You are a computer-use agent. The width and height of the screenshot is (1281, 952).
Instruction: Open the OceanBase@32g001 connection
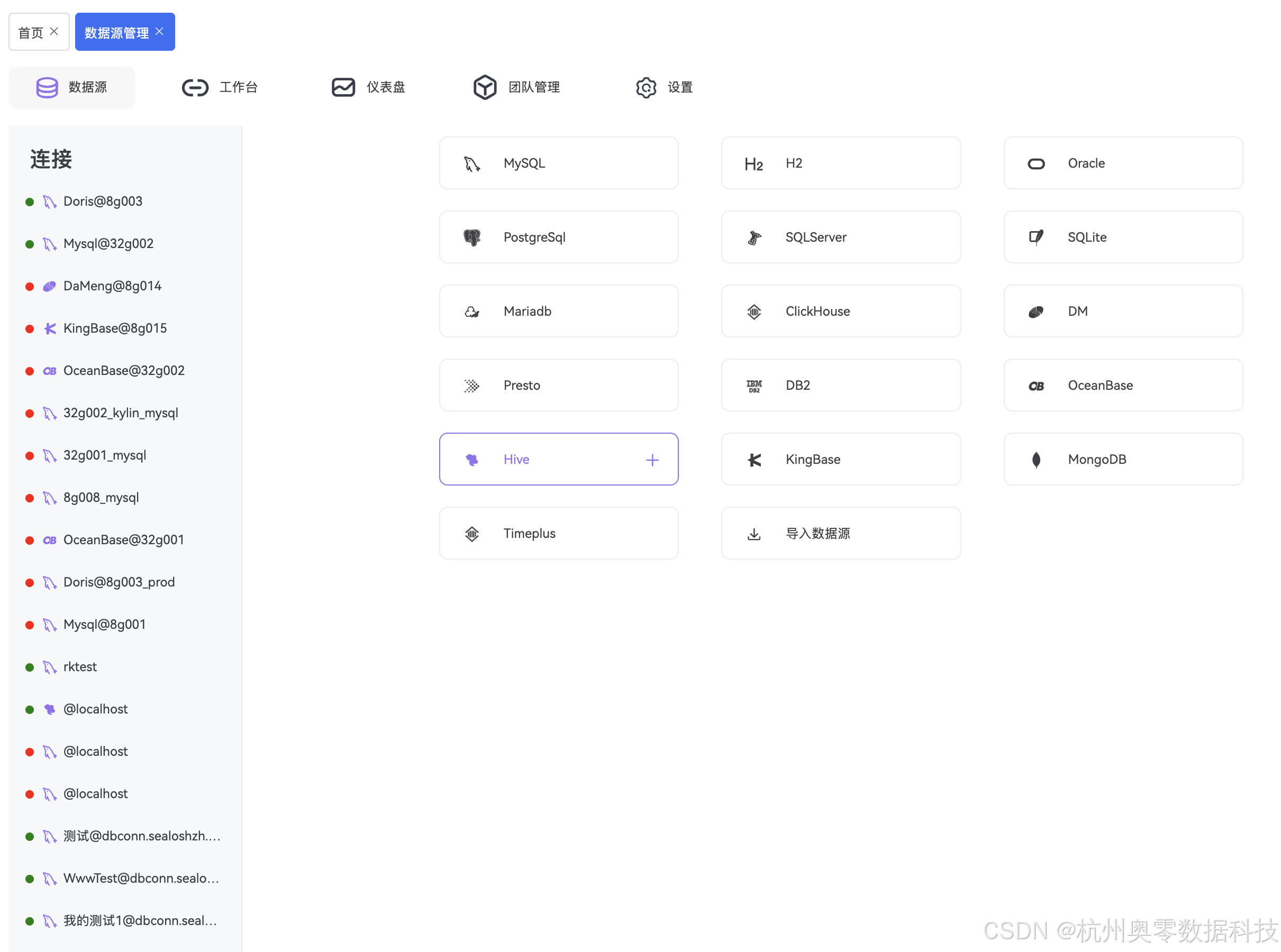click(x=124, y=540)
